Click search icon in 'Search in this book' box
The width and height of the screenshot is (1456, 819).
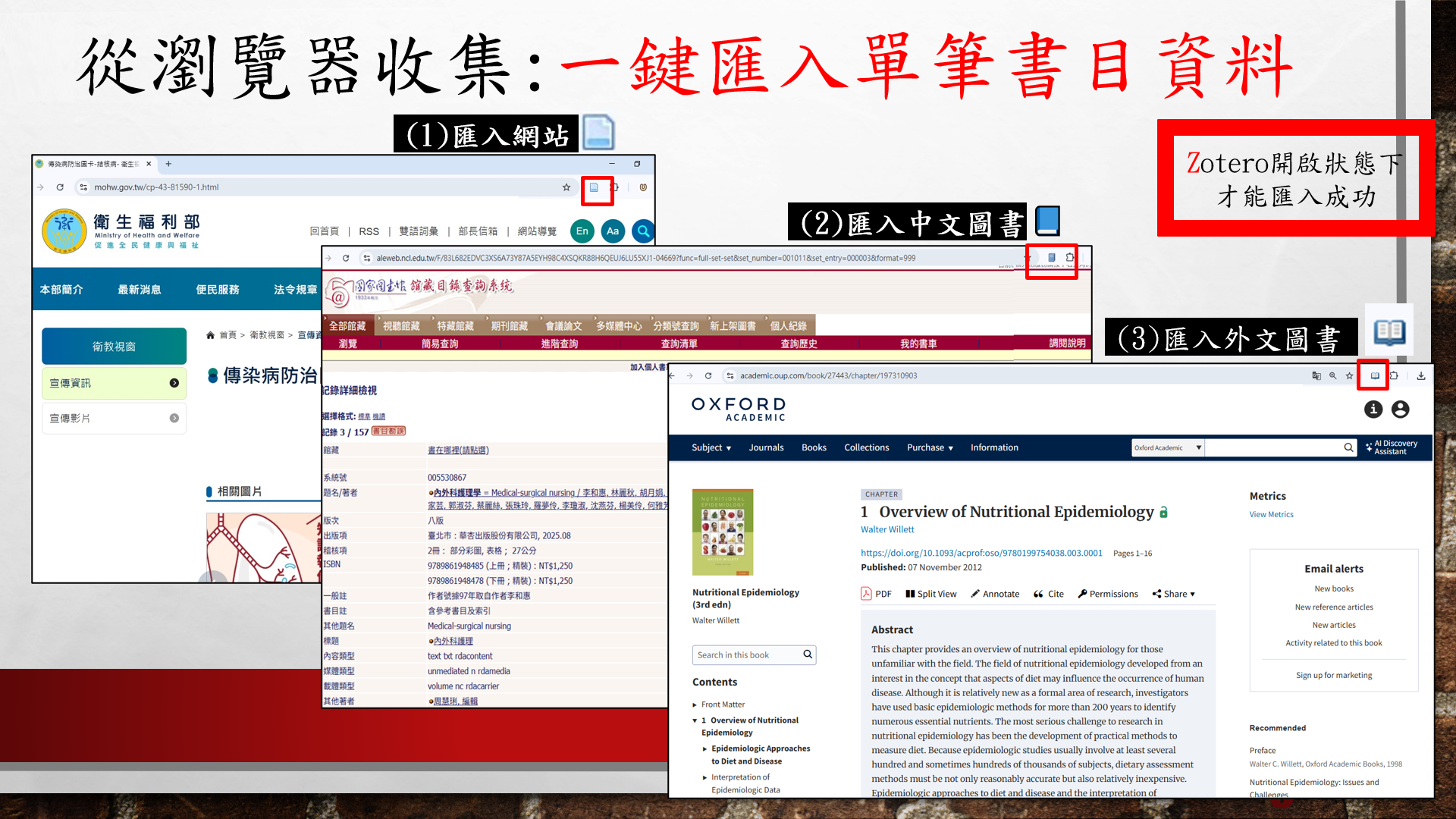tap(808, 654)
